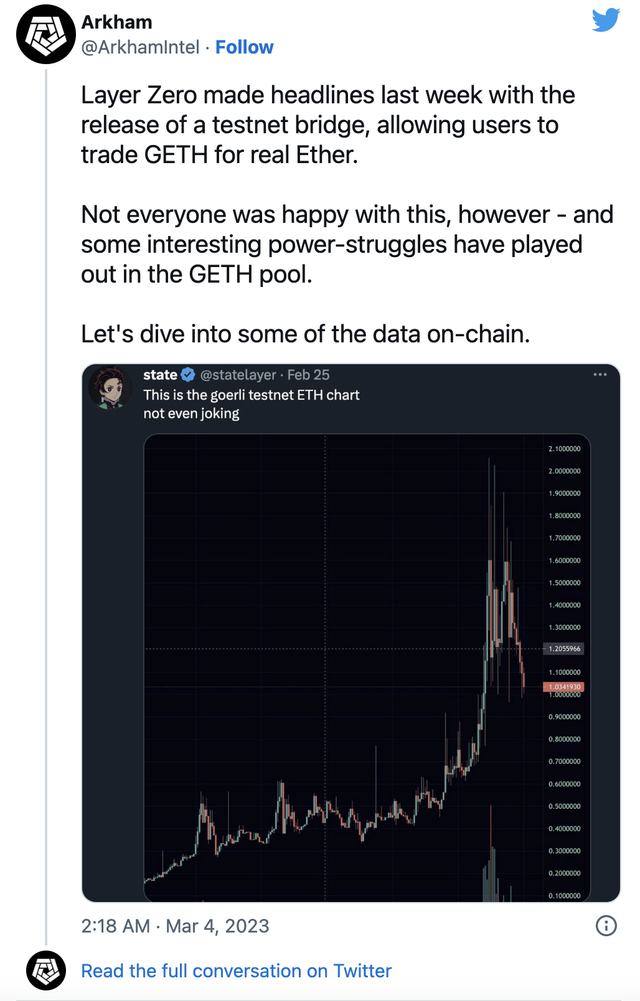
Task: Open Read the full conversation on Twitter
Action: pos(236,971)
